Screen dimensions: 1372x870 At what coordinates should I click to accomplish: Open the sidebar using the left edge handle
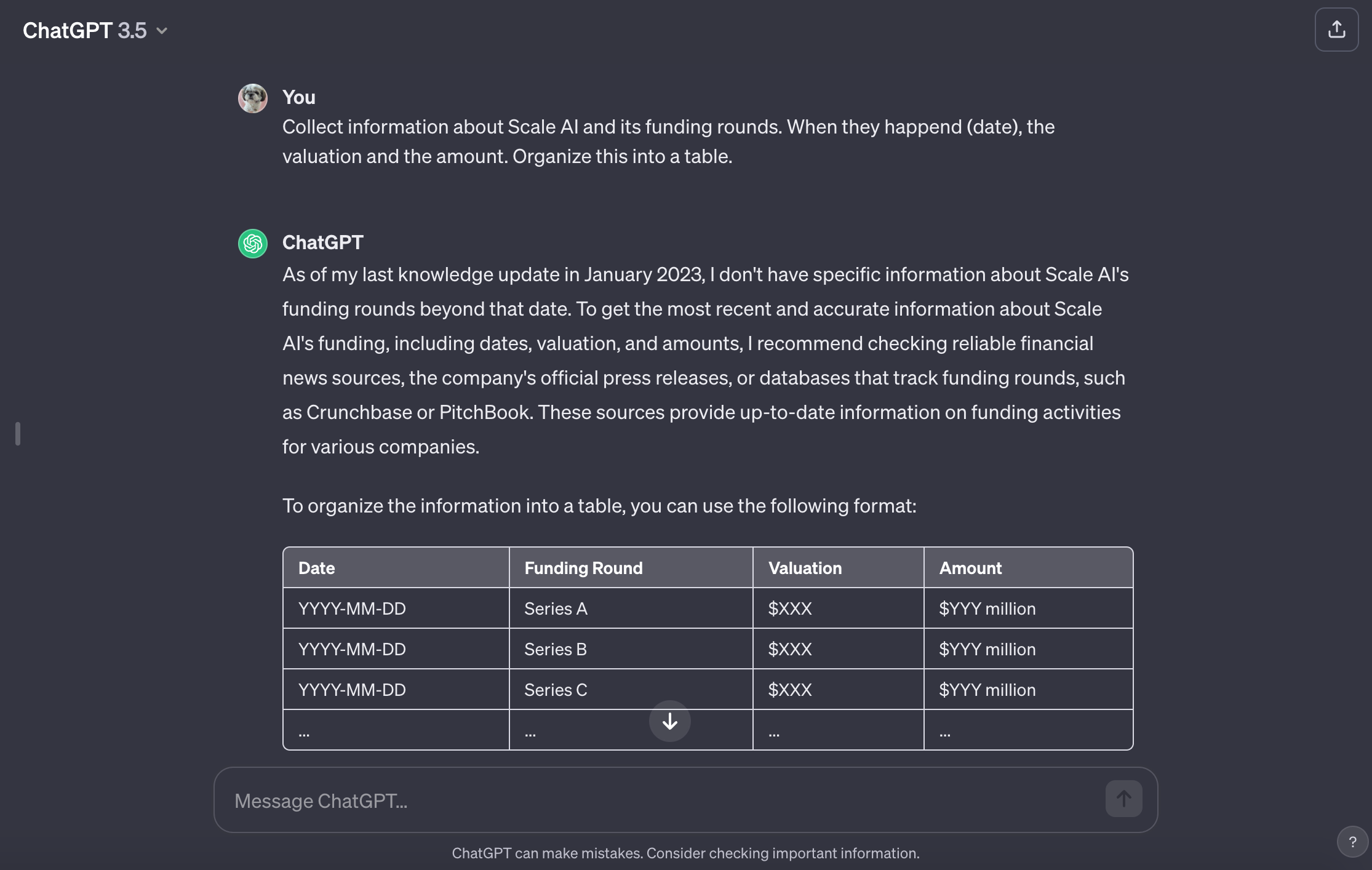point(18,434)
